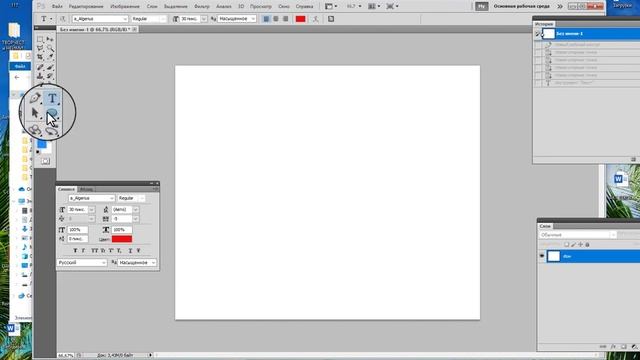Enable All Caps in Character panel
This screenshot has height=360, width=640.
tap(94, 251)
